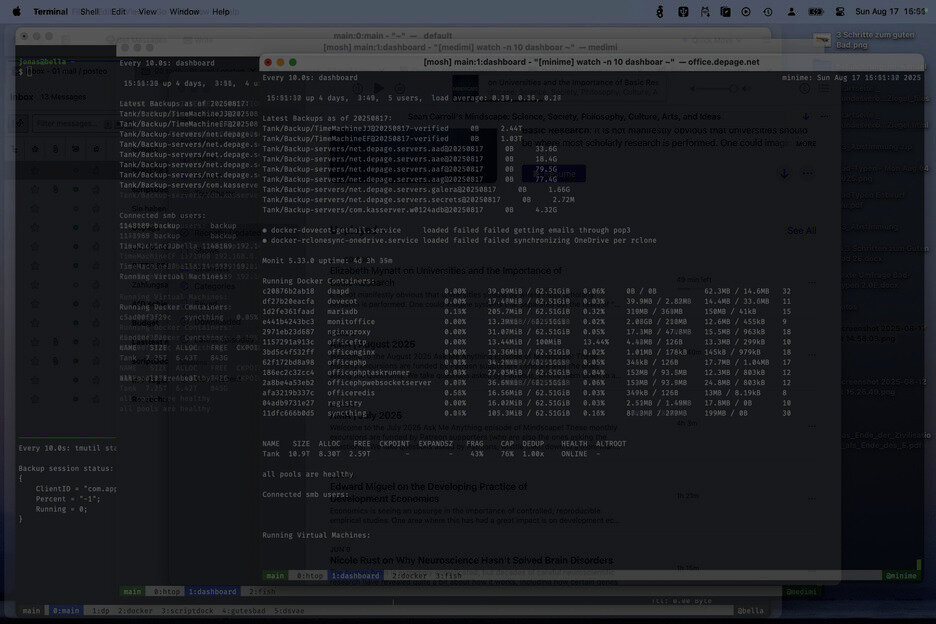Viewport: 936px width, 624px height.
Task: Click the officephpwebsocketserver container name
Action: [x=379, y=382]
